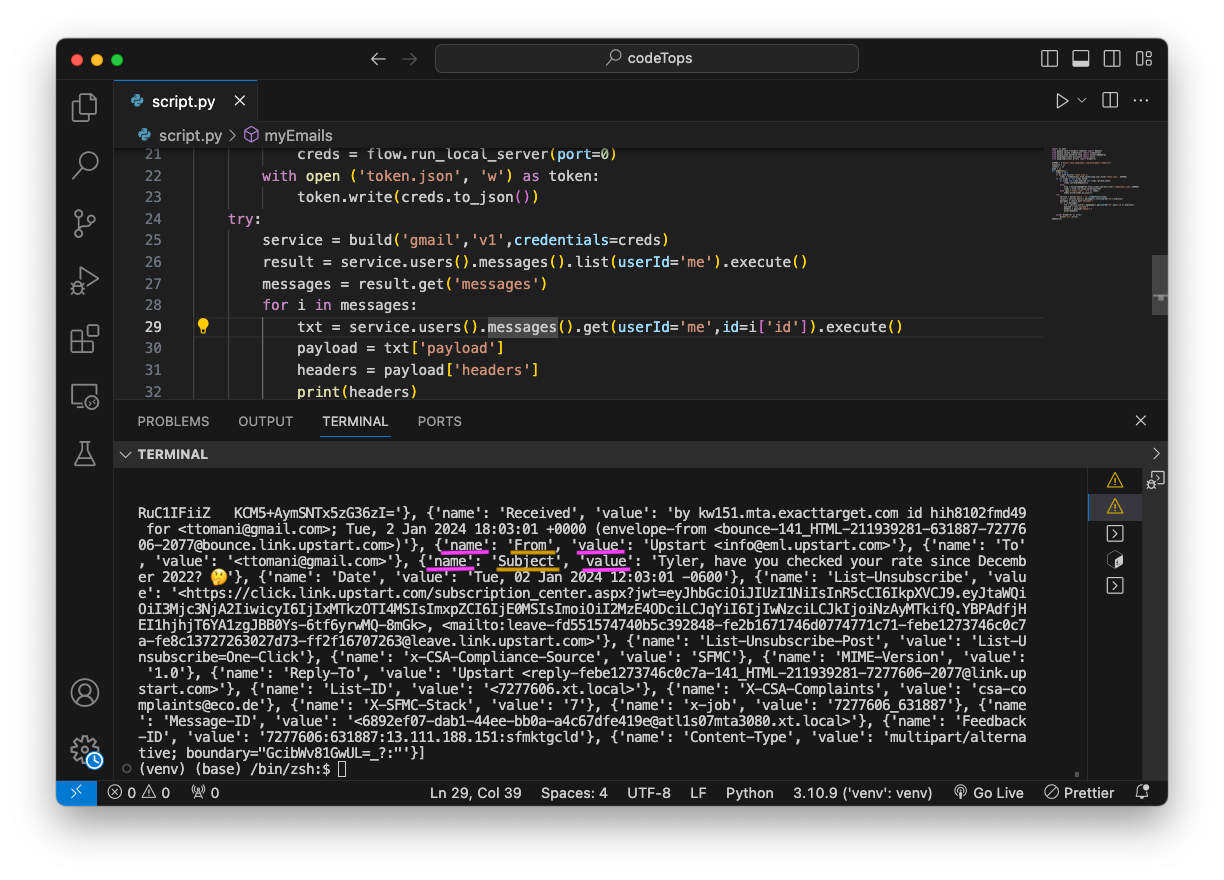Run the Python file with play icon
Screen dimensions: 1224x880
(x=1062, y=101)
